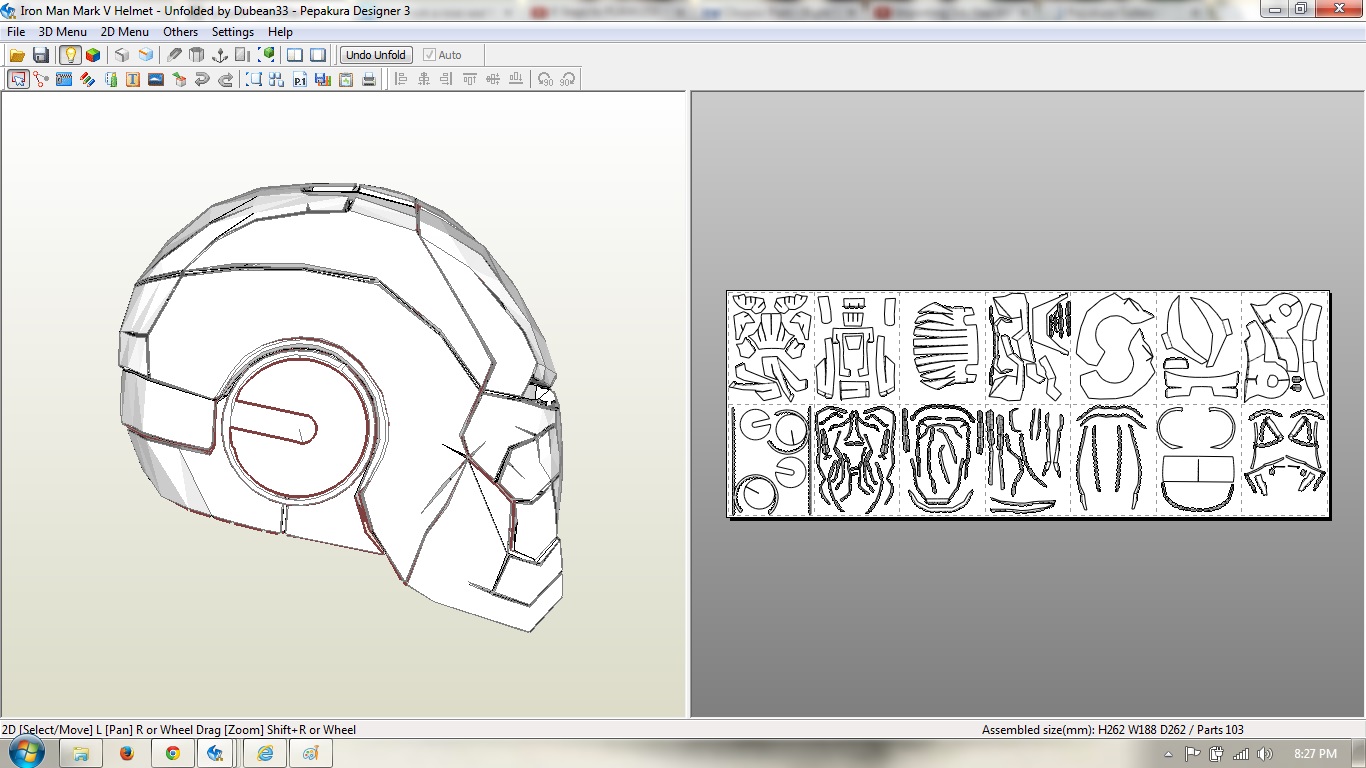Click the rotate 90 clockwise icon

[568, 79]
